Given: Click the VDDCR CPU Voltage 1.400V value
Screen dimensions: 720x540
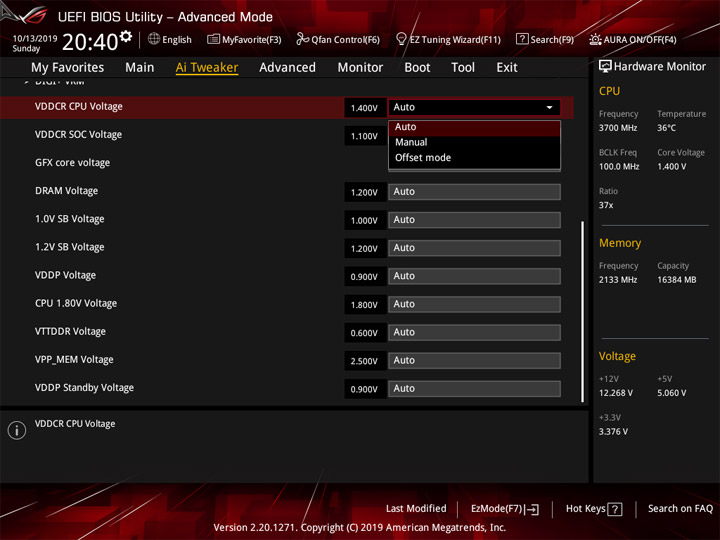Looking at the screenshot, I should point(364,108).
